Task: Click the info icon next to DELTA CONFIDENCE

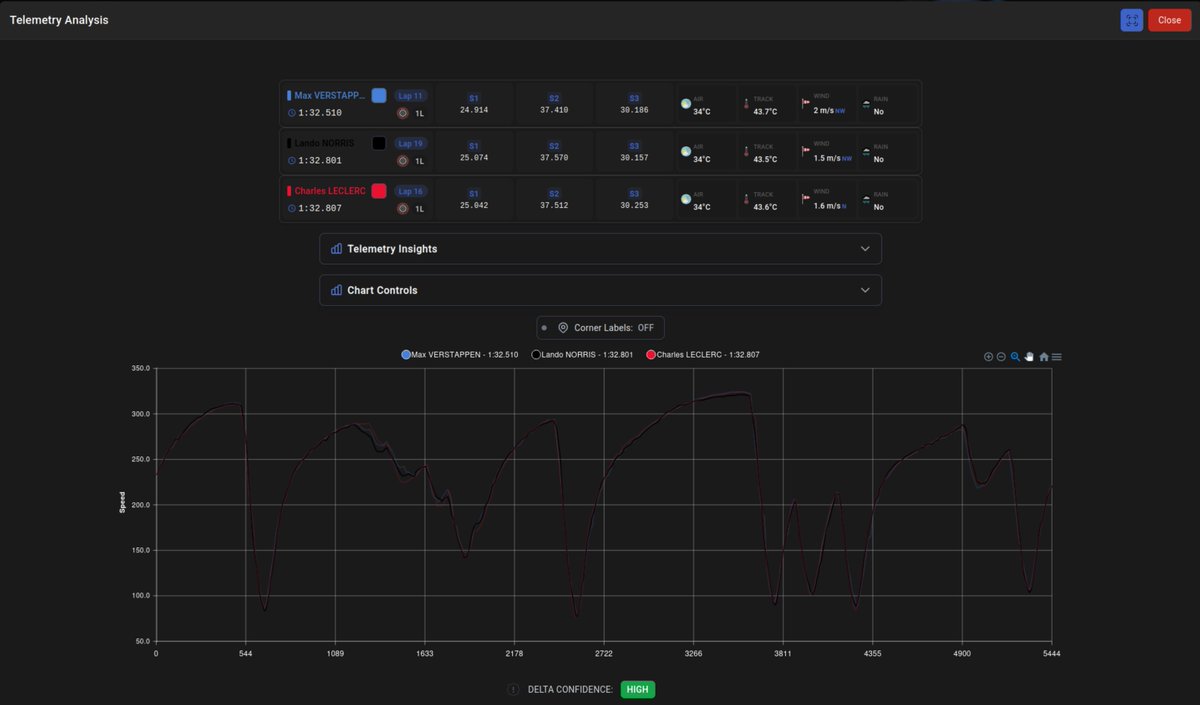Action: coord(513,689)
